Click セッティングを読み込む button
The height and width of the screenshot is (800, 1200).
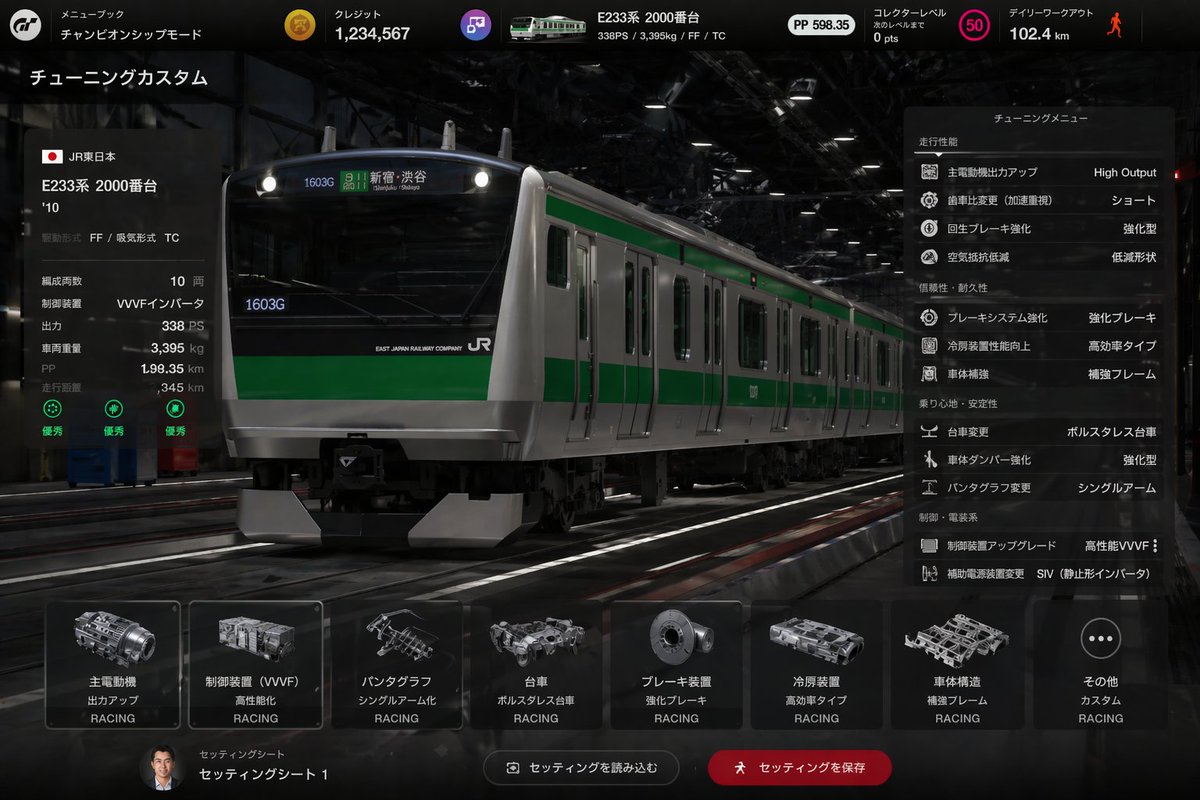[x=581, y=768]
